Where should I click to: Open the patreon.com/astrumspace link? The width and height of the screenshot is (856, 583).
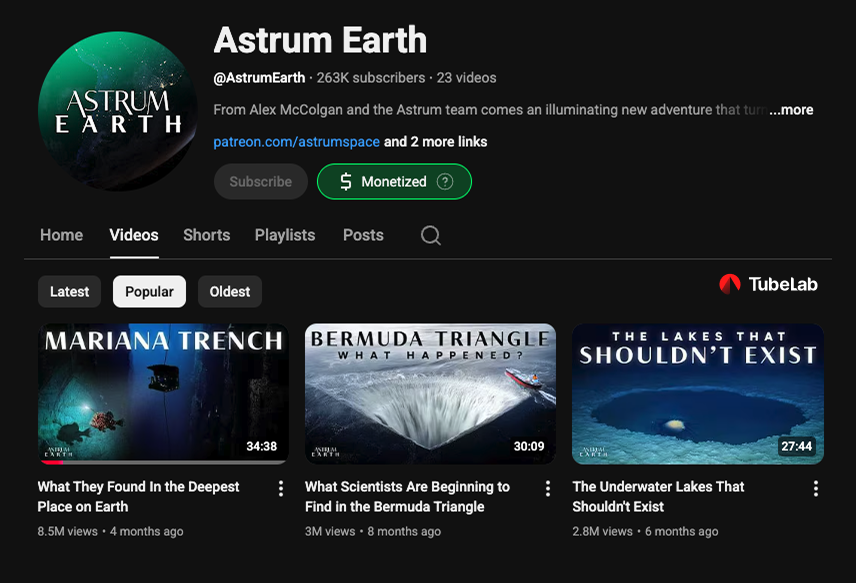click(296, 142)
